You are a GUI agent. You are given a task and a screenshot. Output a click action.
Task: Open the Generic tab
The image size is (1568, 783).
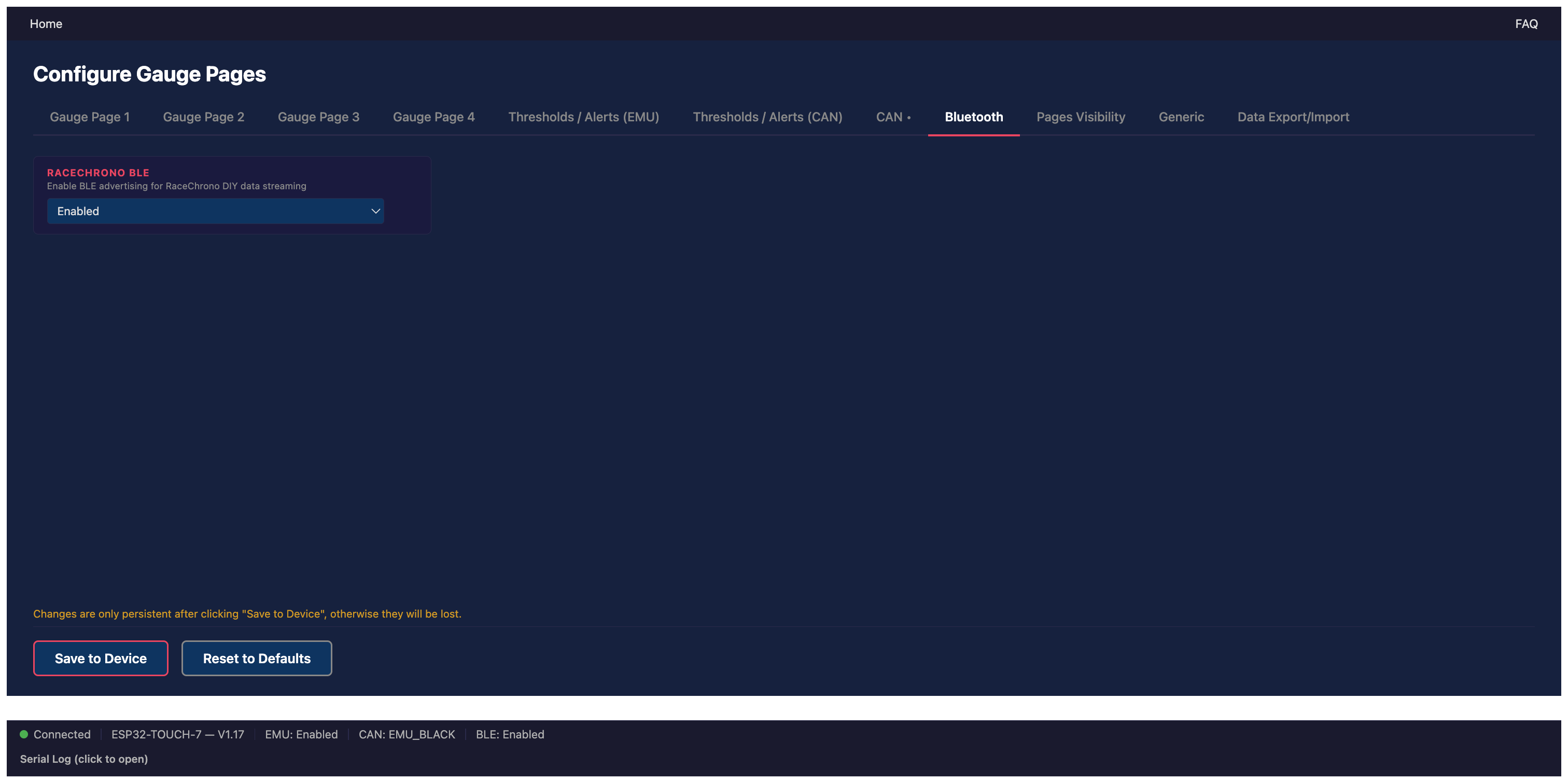pyautogui.click(x=1181, y=117)
